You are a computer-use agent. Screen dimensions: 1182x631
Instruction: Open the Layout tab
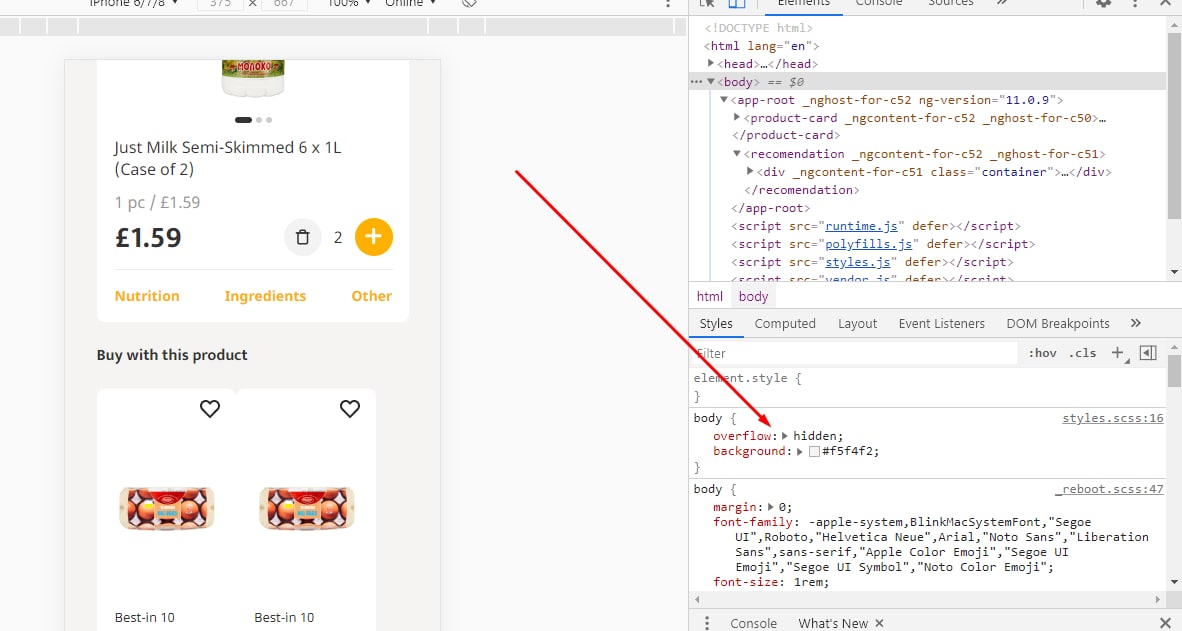click(857, 323)
